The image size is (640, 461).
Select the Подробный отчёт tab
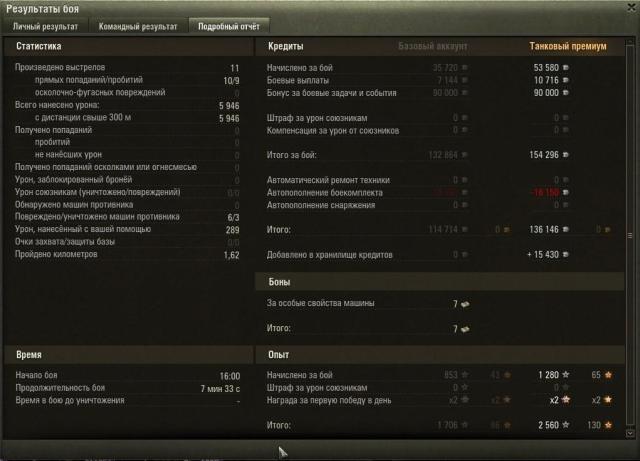pos(229,27)
